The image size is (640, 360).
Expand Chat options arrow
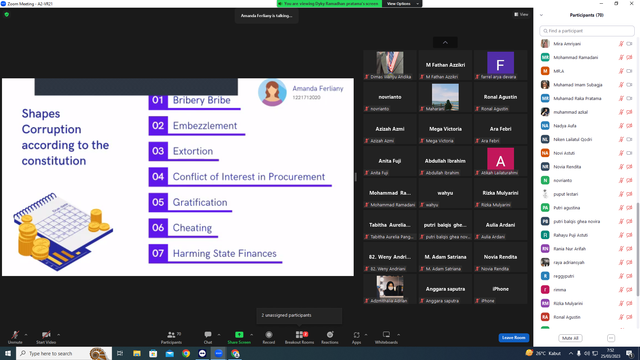click(219, 335)
